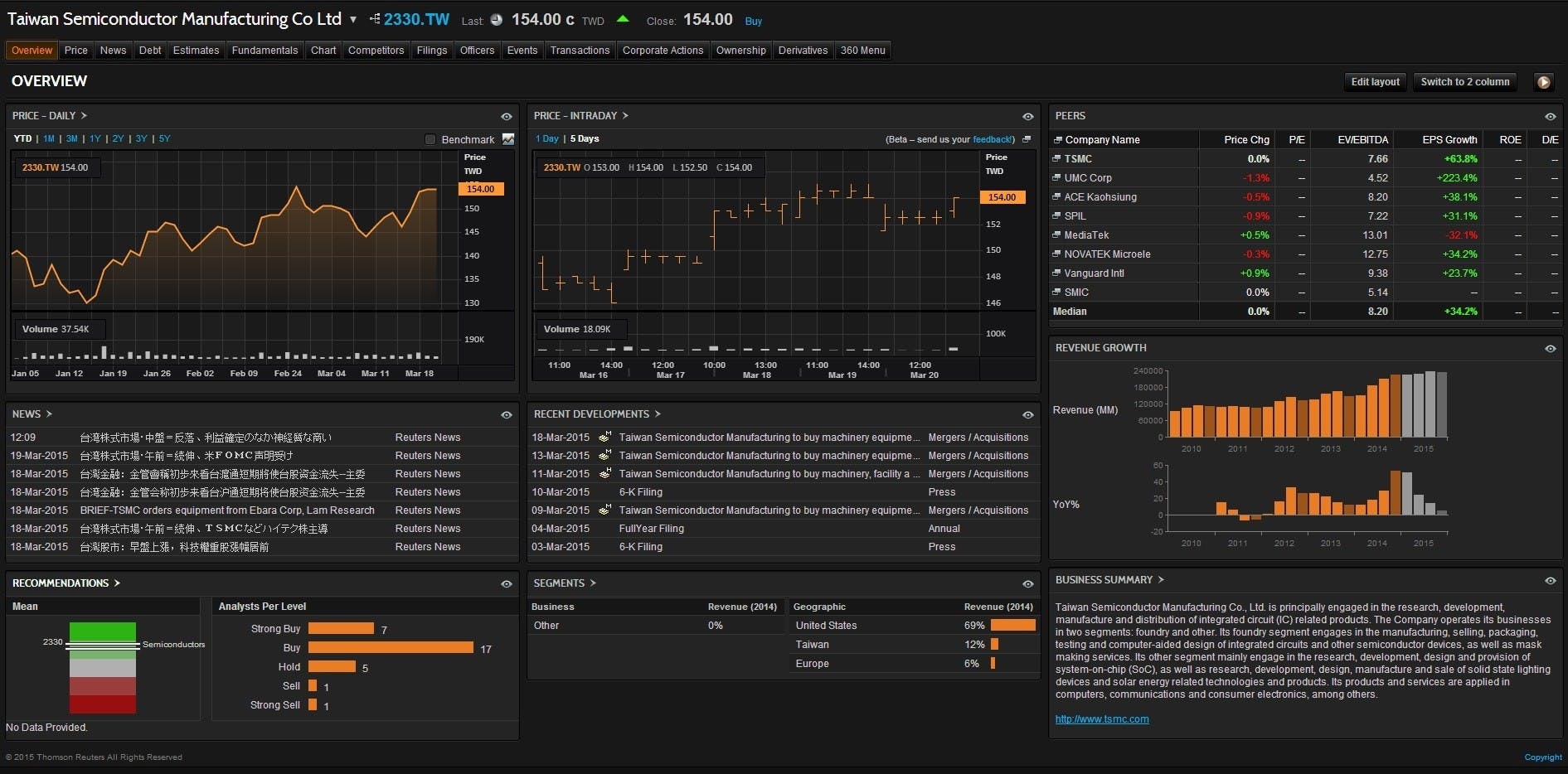Click the chart icon beside Benchmark

[x=508, y=139]
